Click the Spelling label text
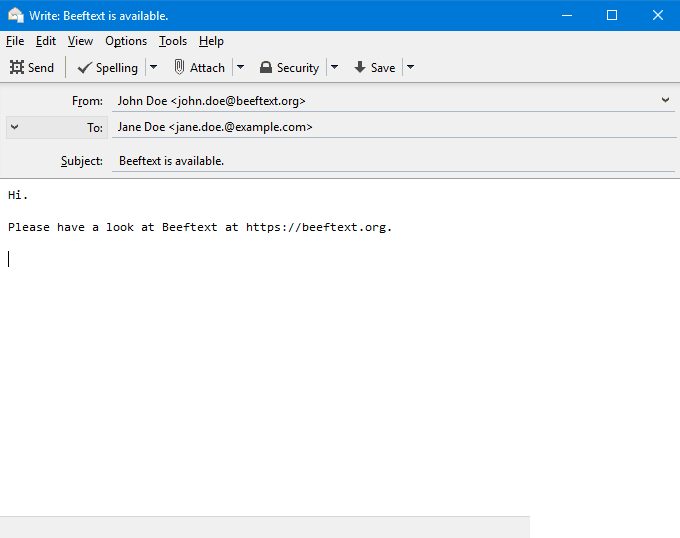Image resolution: width=680 pixels, height=538 pixels. click(x=117, y=68)
